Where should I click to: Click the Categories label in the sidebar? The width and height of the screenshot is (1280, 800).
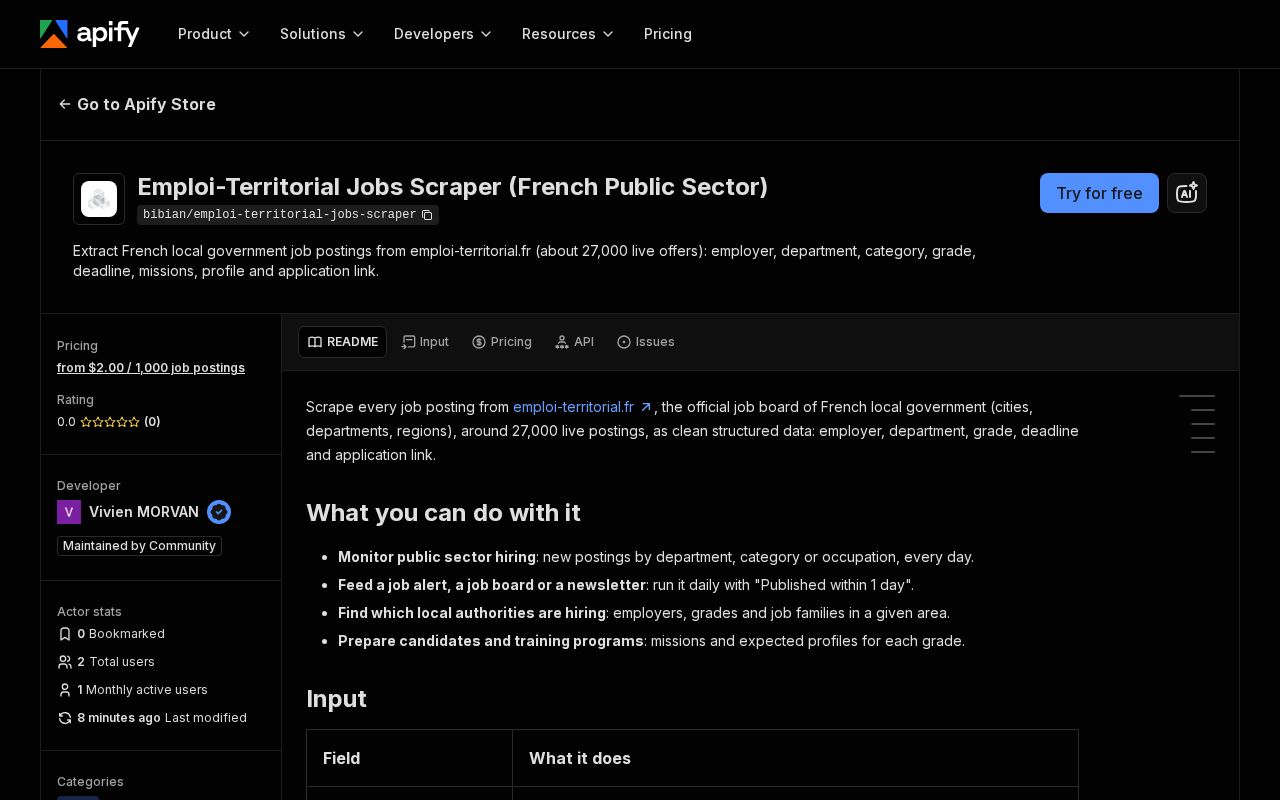90,782
